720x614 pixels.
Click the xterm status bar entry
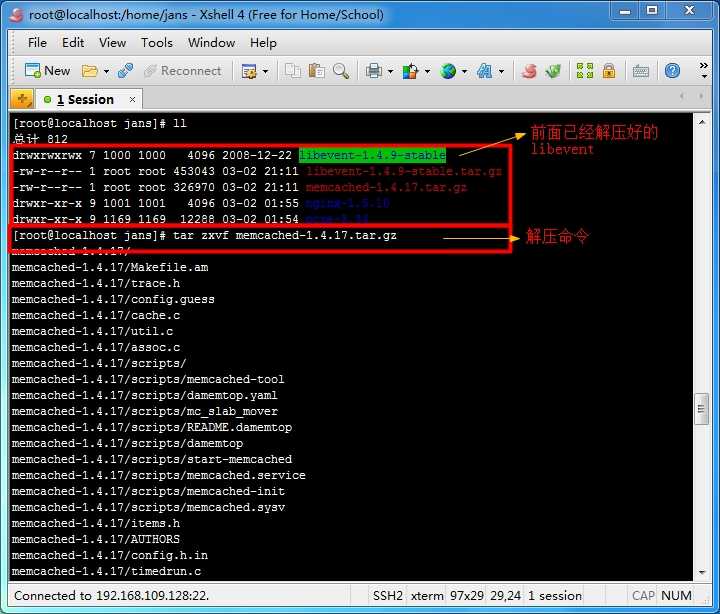tap(427, 596)
